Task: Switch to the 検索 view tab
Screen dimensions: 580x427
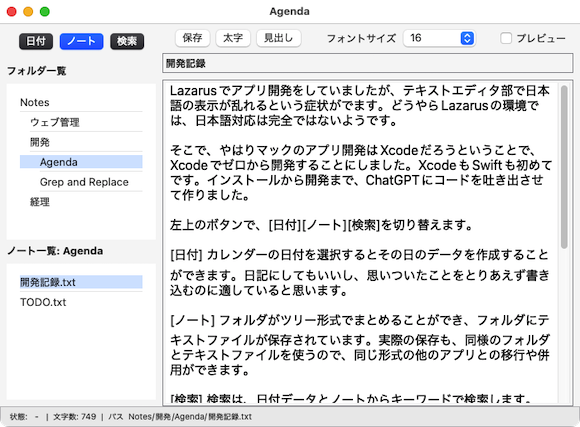Action: (127, 41)
